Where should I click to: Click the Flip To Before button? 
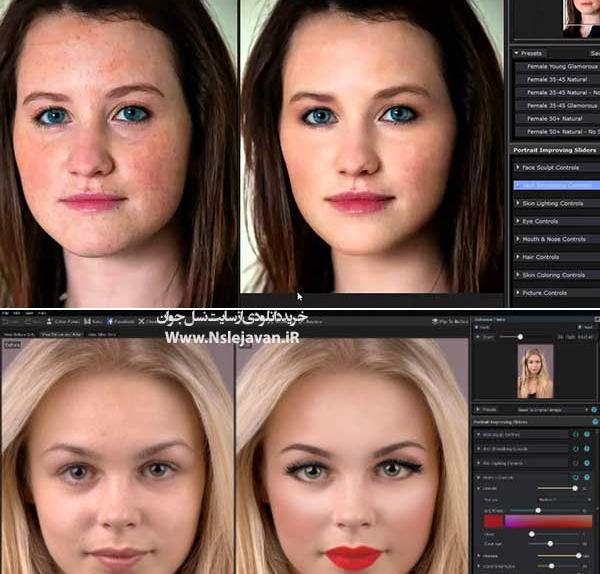450,322
